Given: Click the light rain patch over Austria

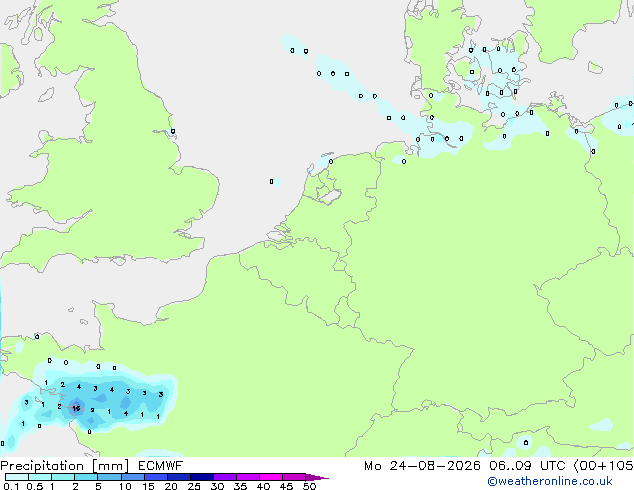Looking at the screenshot, I should (602, 425).
